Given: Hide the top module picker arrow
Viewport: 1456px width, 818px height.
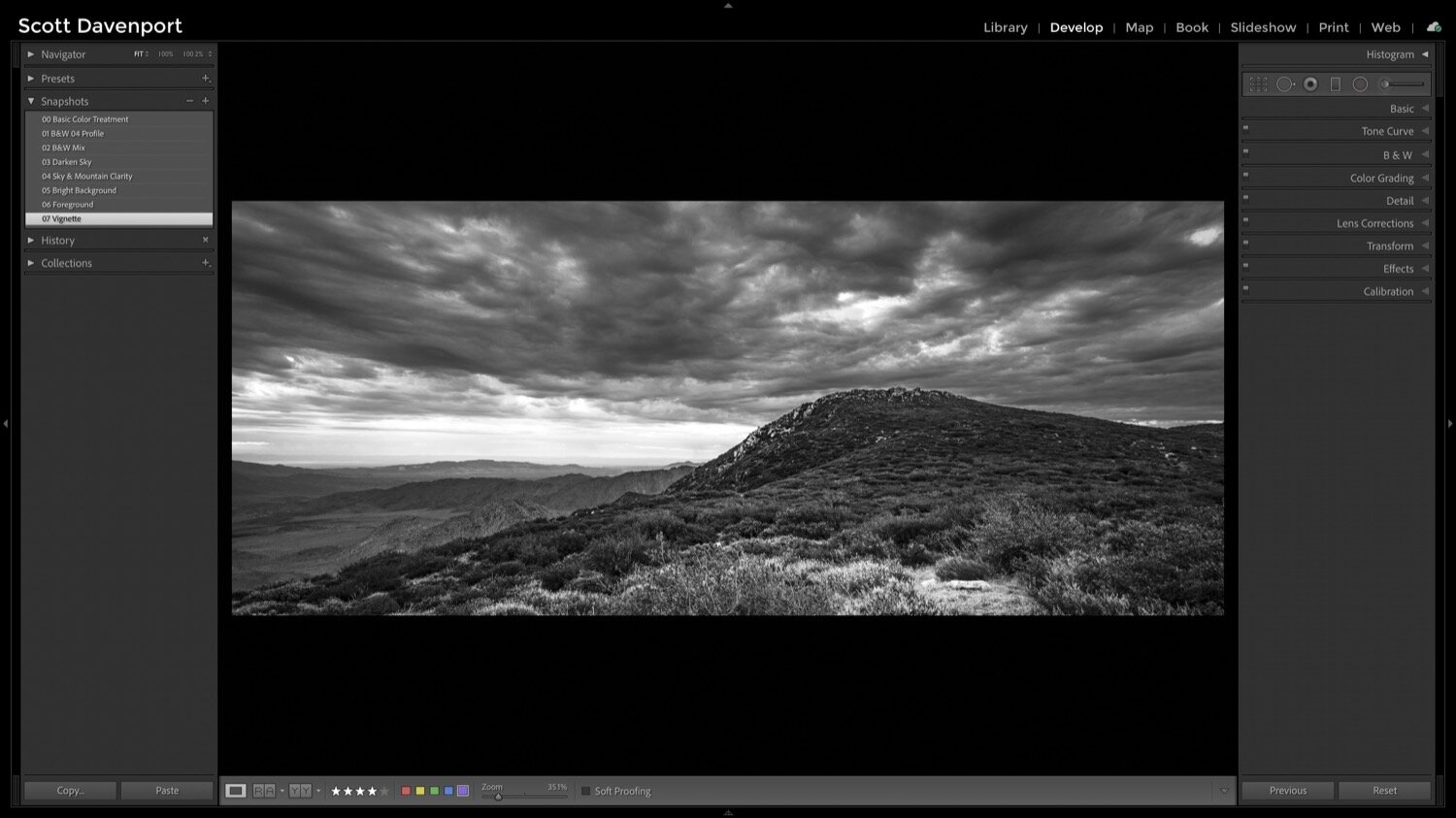Looking at the screenshot, I should click(x=728, y=5).
